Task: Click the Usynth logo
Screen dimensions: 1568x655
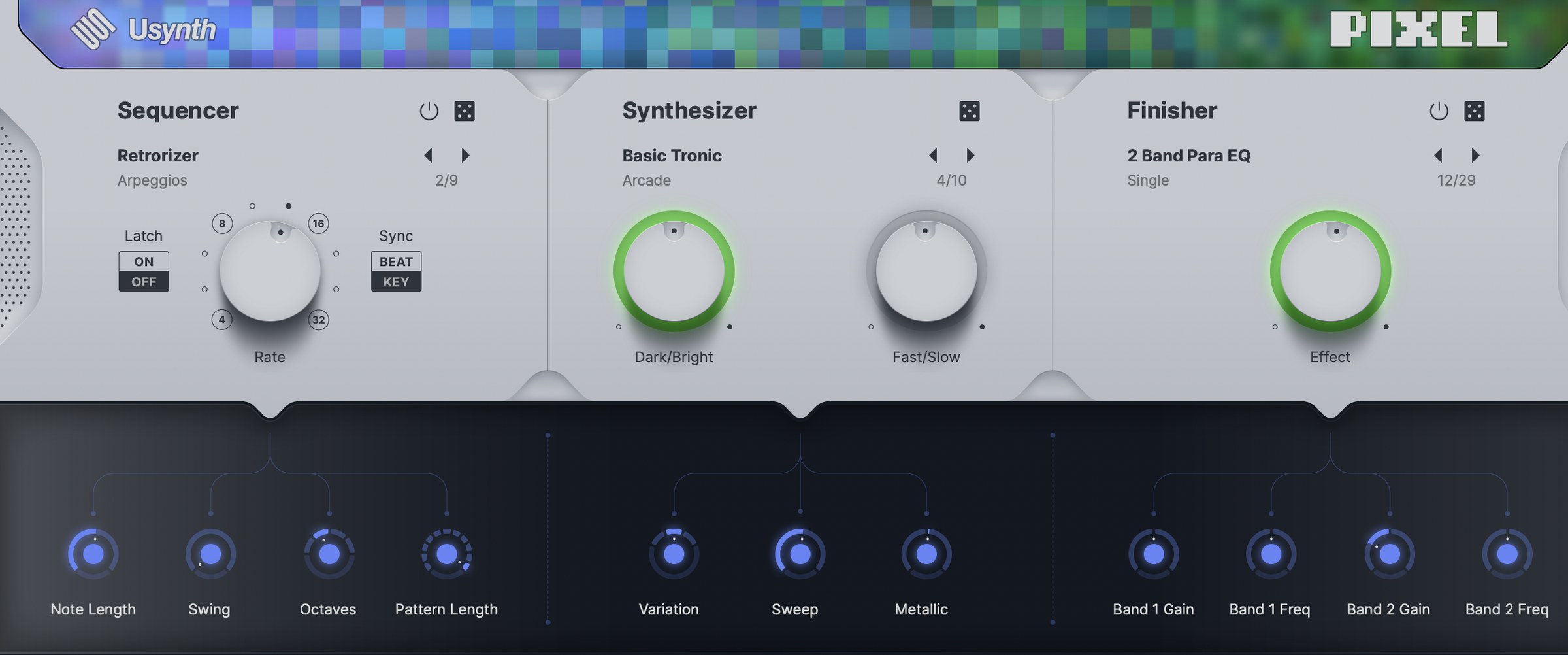Action: [143, 29]
